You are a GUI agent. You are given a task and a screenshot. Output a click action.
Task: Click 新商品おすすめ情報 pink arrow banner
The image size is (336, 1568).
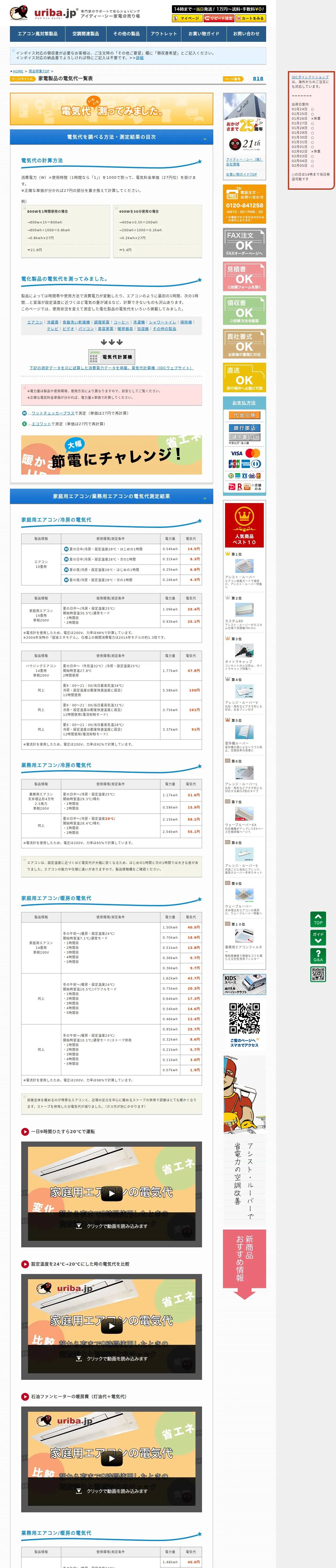pyautogui.click(x=244, y=1264)
